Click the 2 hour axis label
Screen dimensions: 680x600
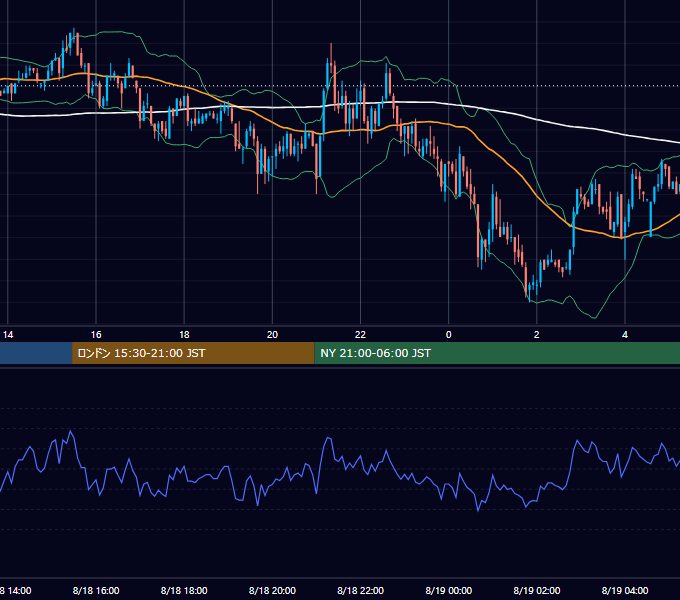point(536,335)
